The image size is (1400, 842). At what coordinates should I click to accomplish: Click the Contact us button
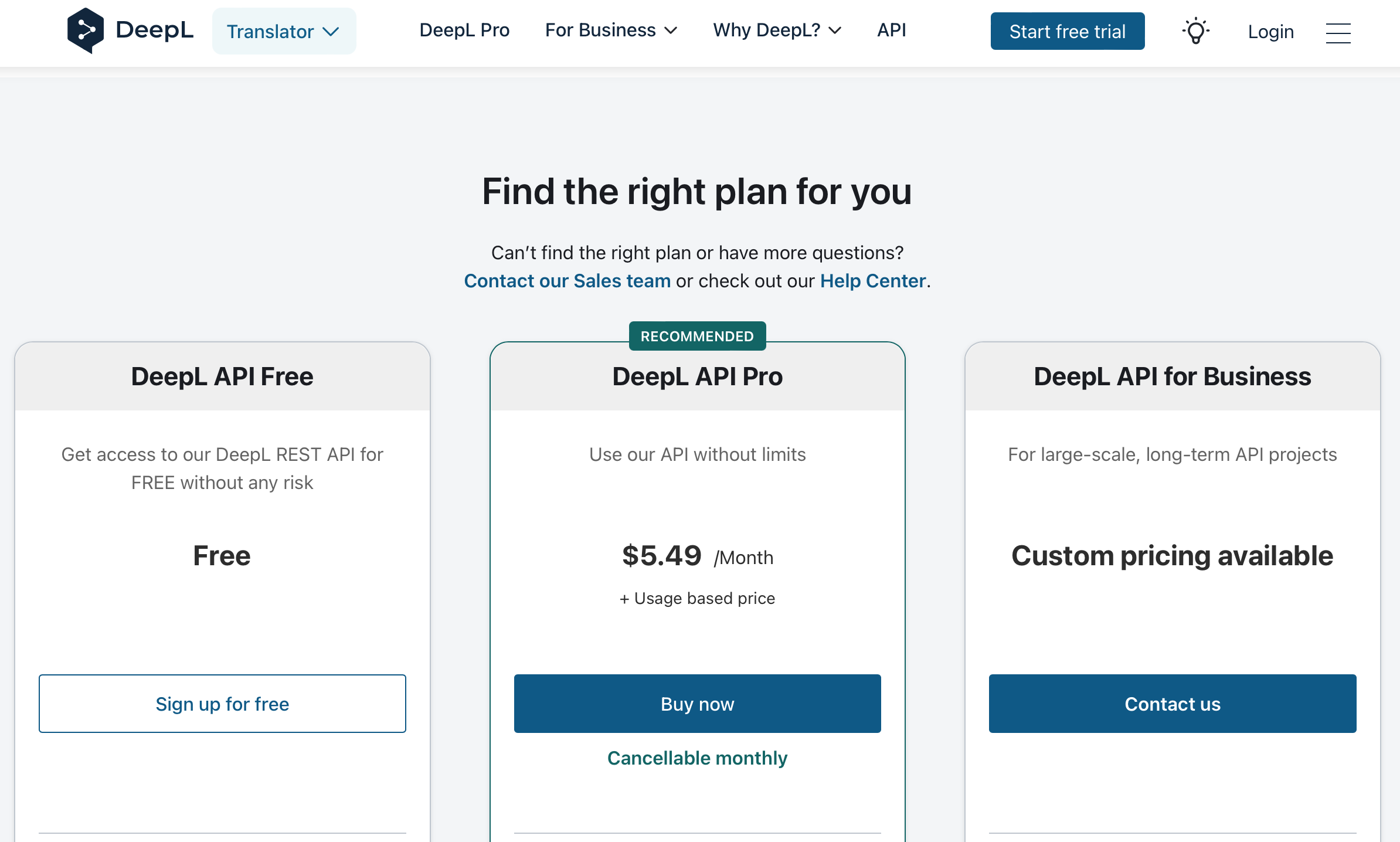(x=1173, y=704)
